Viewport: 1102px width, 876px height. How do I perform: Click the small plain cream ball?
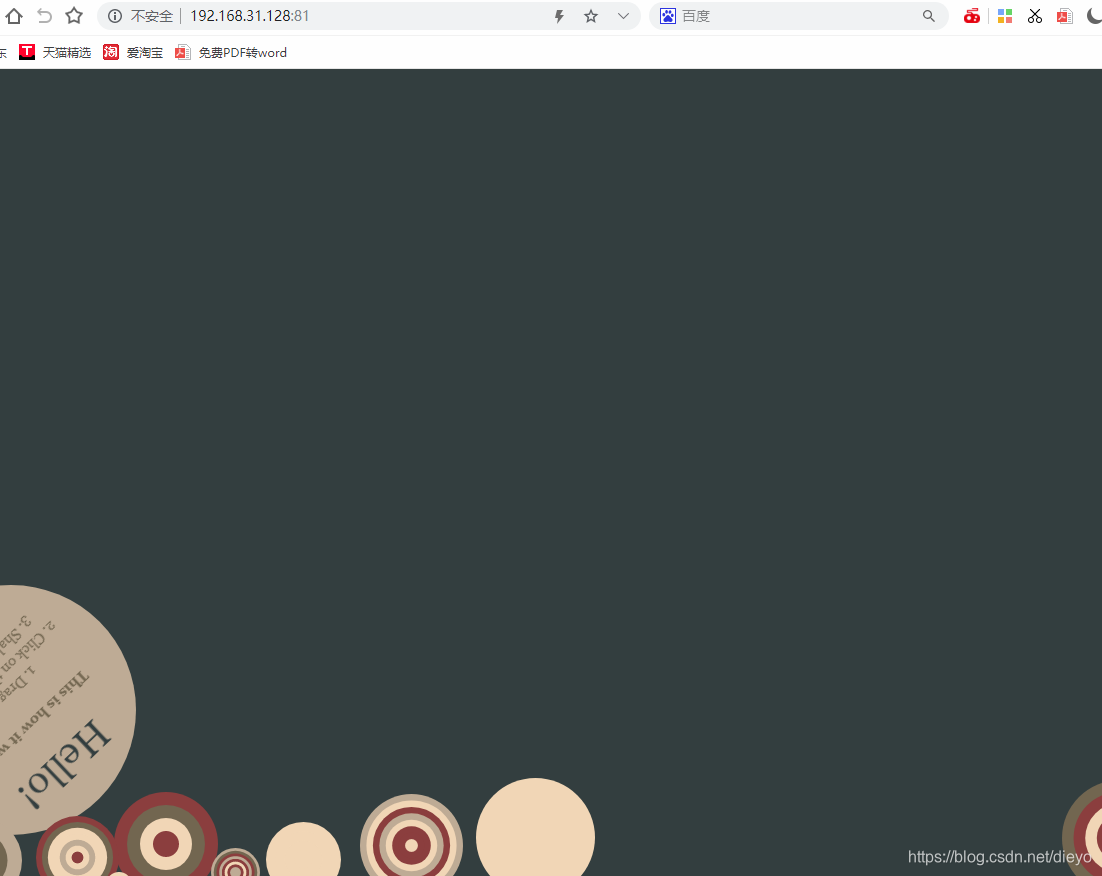click(304, 851)
